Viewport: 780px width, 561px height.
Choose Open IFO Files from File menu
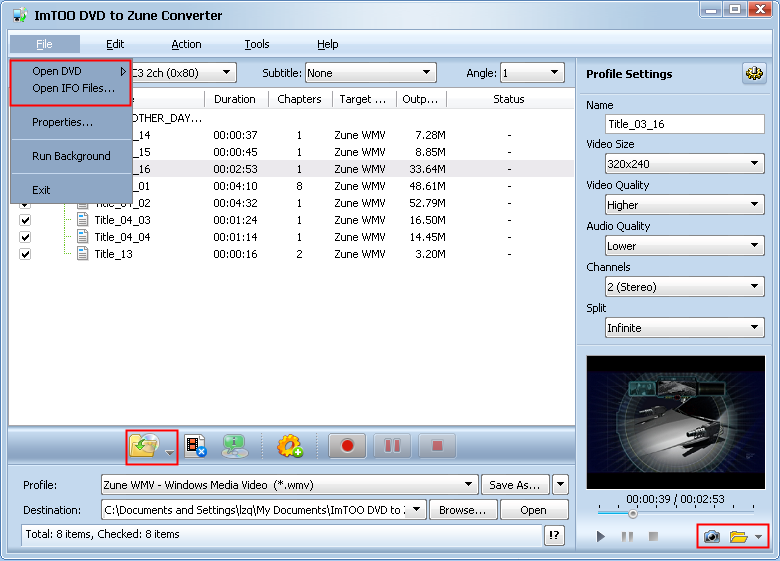click(71, 88)
